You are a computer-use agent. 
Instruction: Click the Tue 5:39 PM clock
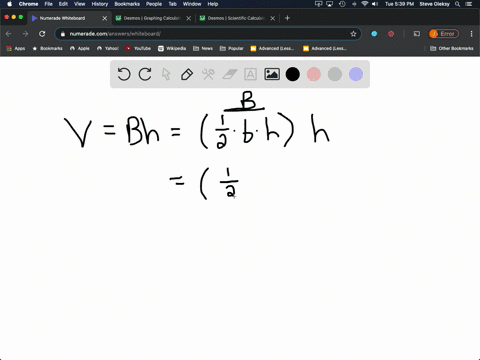[x=399, y=4]
